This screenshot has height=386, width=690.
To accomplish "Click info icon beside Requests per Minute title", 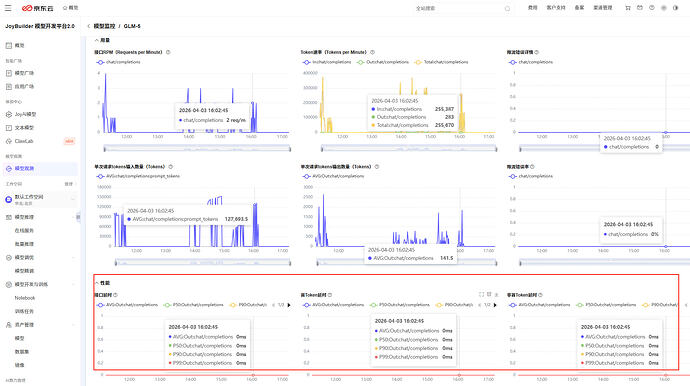I will point(168,52).
